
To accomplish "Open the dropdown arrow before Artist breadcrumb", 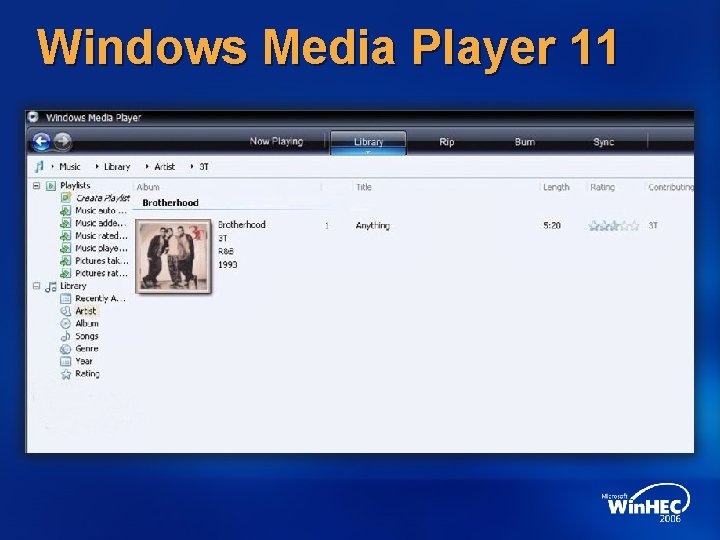I will coord(147,167).
